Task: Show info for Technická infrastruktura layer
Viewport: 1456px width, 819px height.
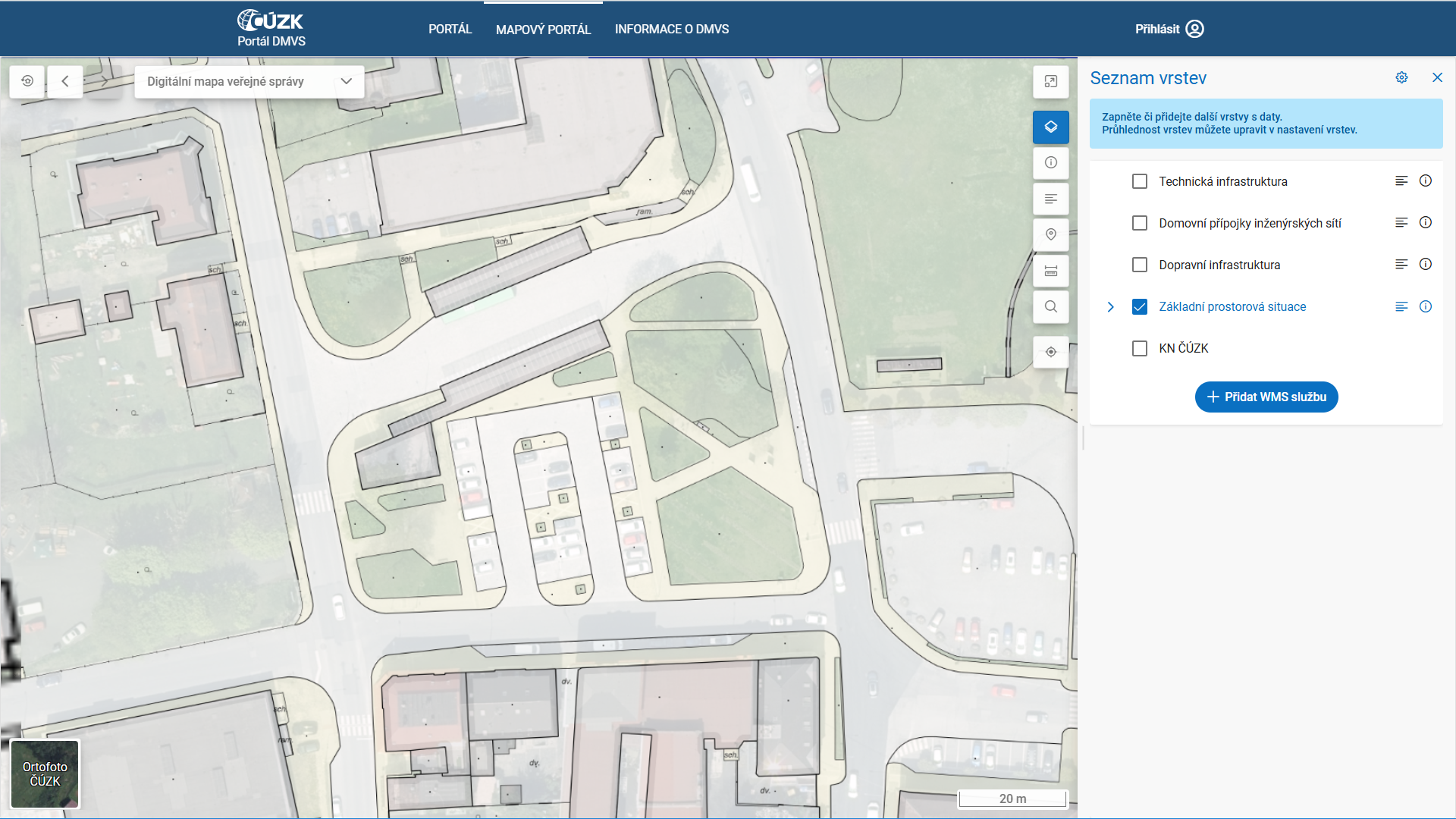Action: coord(1425,181)
